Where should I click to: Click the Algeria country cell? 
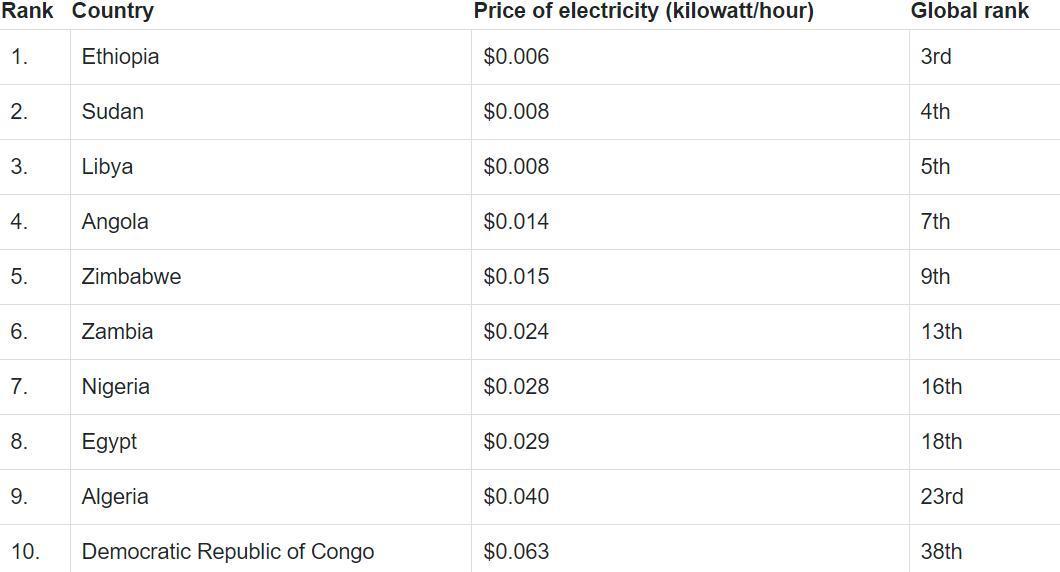click(x=115, y=497)
